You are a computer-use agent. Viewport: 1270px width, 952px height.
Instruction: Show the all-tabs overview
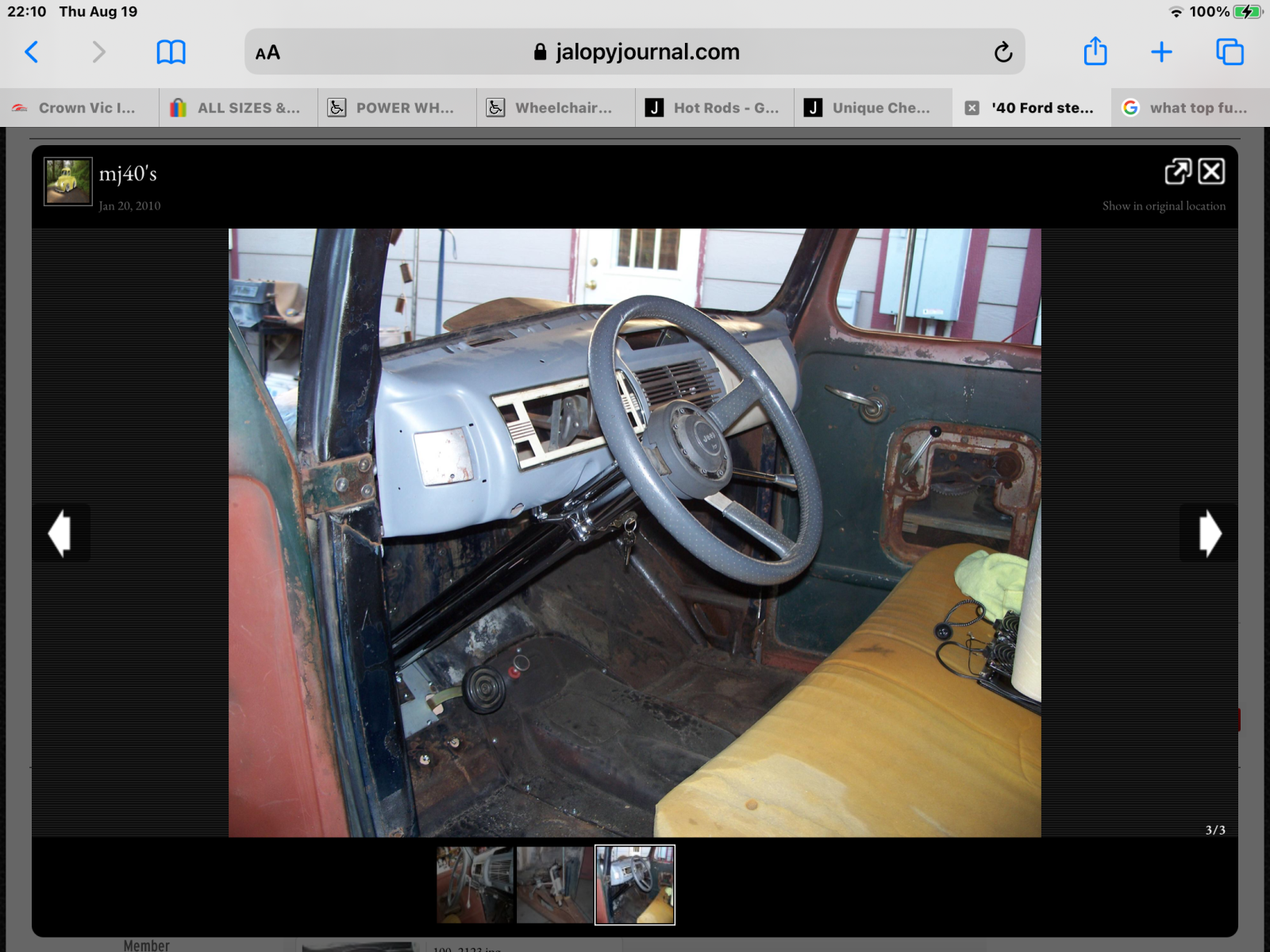(x=1230, y=52)
